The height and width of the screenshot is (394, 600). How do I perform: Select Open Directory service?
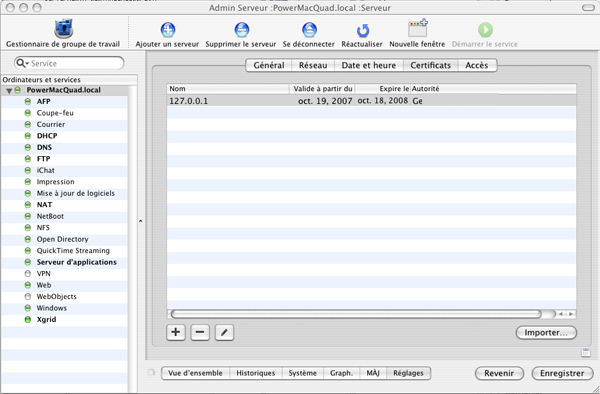coord(64,239)
